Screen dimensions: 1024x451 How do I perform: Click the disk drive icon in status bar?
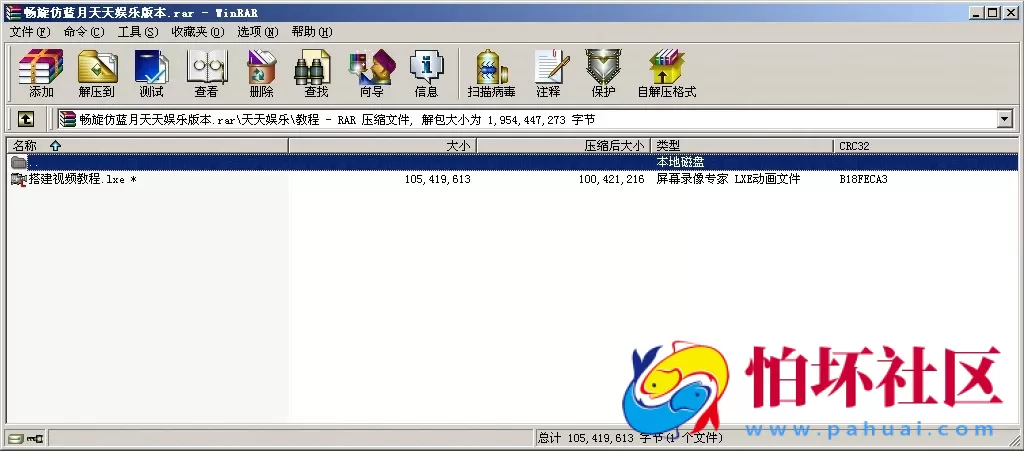16,439
